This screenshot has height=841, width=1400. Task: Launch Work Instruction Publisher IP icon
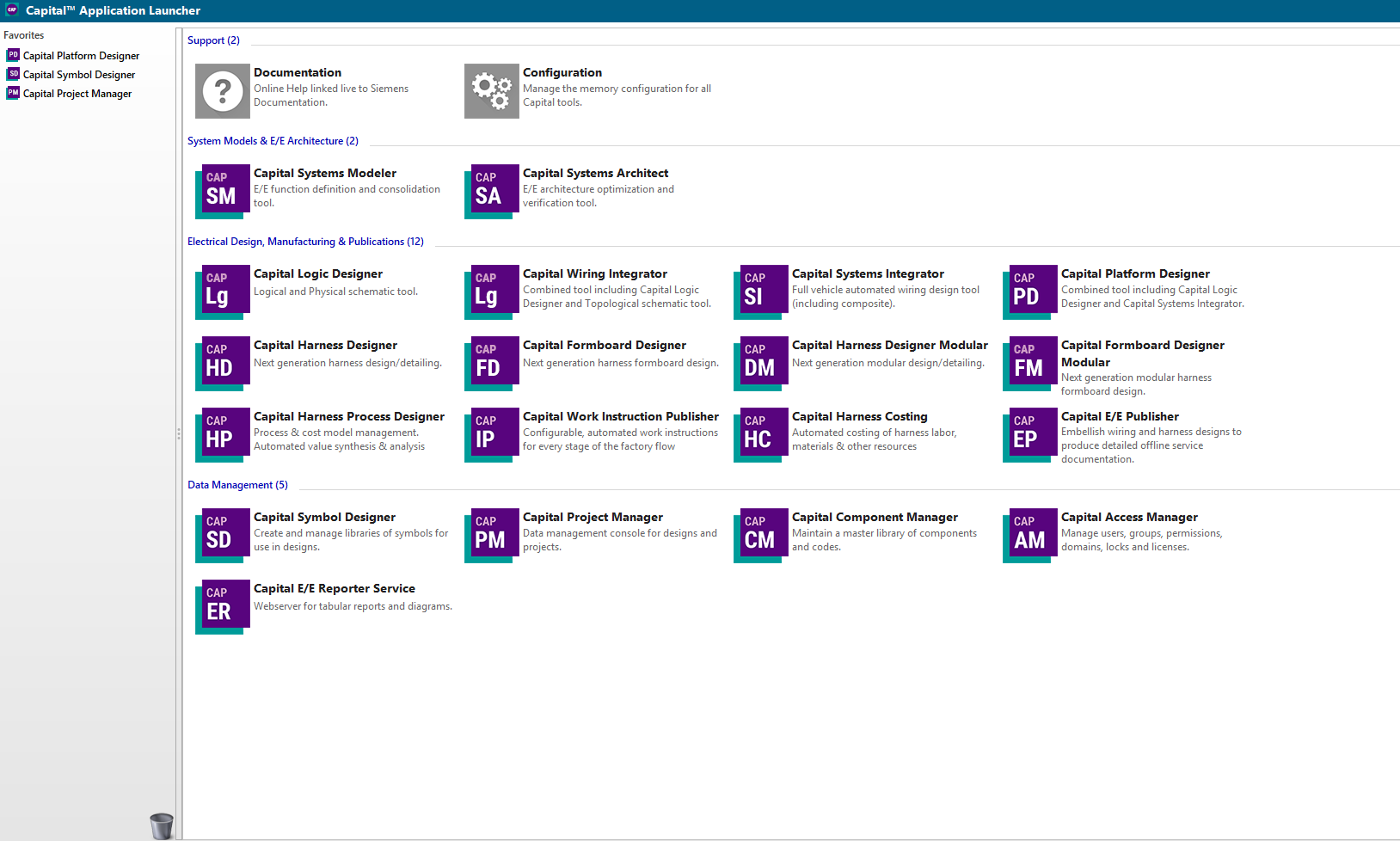point(492,435)
